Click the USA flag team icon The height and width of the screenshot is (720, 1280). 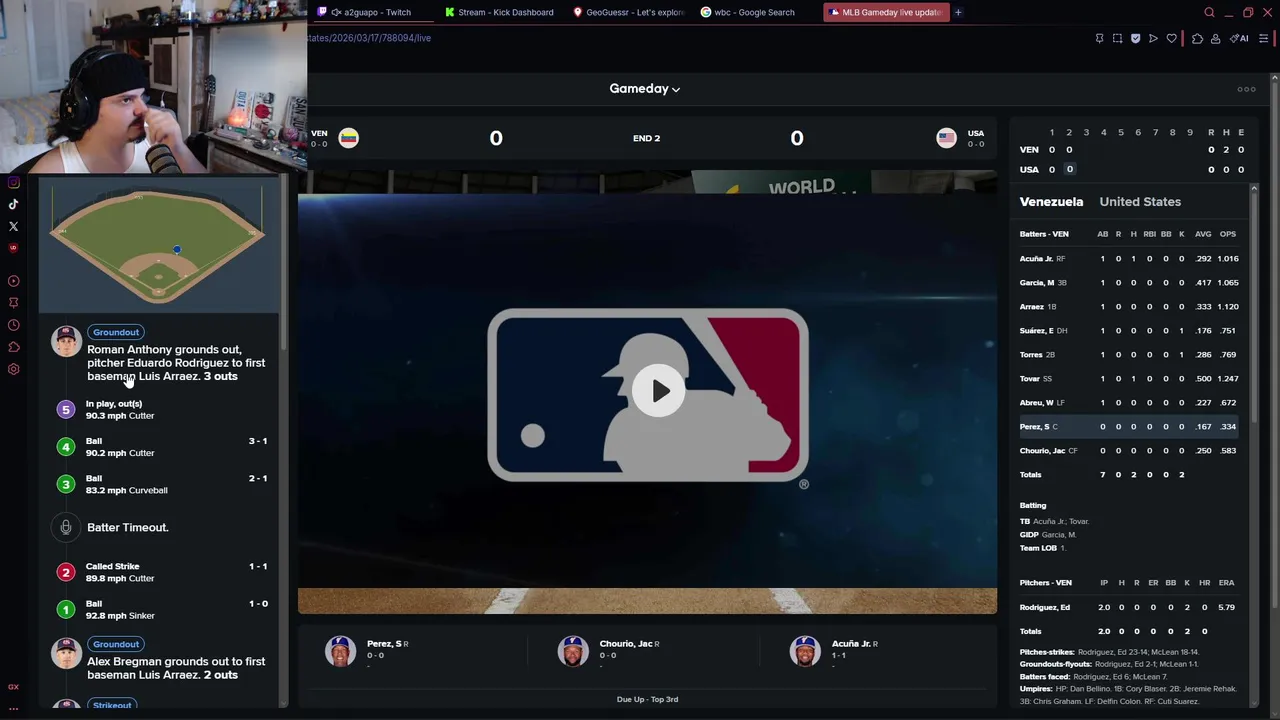[946, 138]
